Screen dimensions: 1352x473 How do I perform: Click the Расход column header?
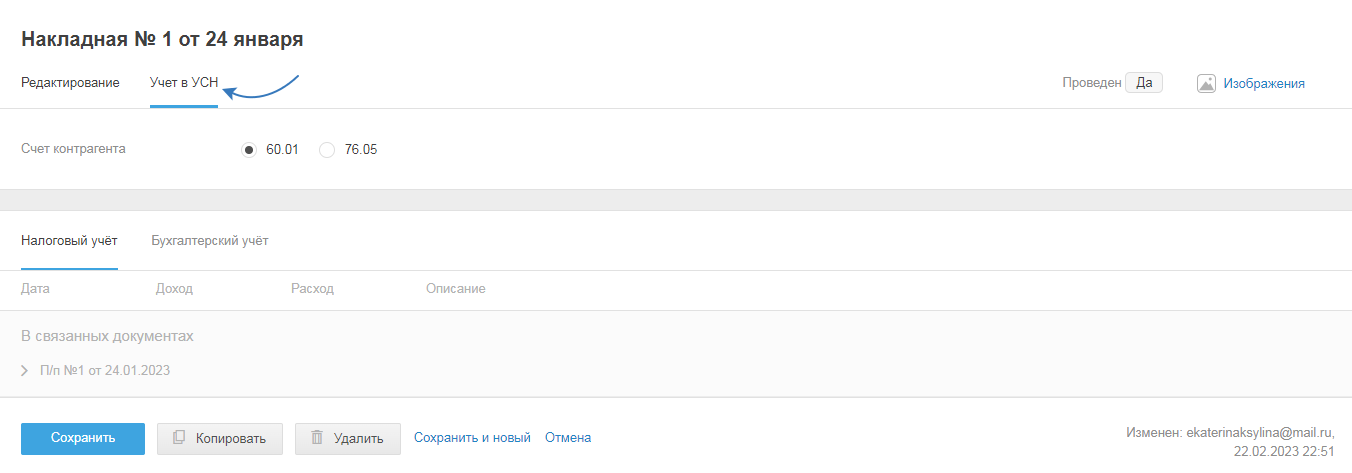312,289
